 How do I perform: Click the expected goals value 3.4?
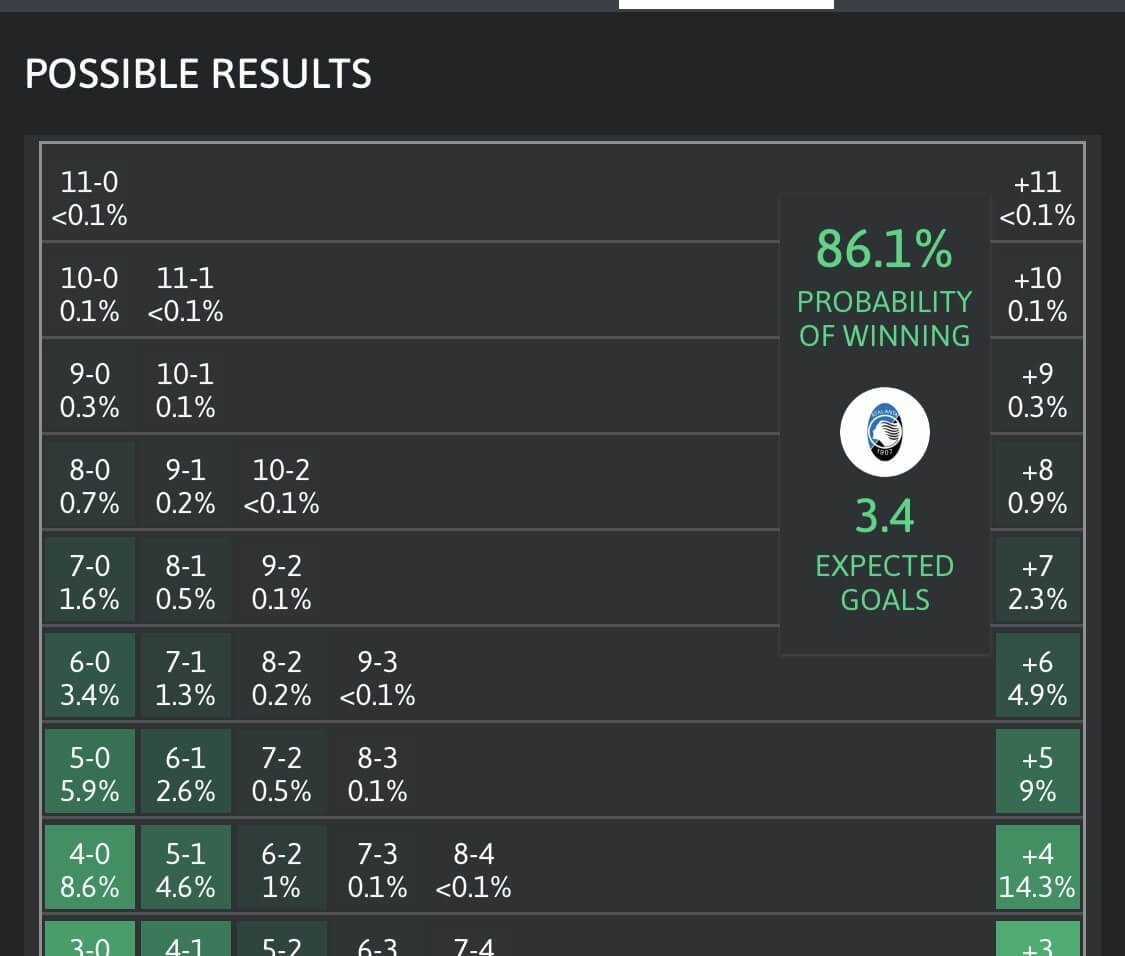point(884,515)
